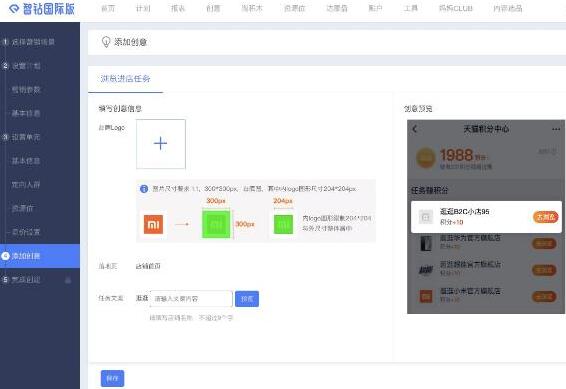The width and height of the screenshot is (566, 389).
Task: Click the red Mi icon in last row
Action: pos(426,296)
